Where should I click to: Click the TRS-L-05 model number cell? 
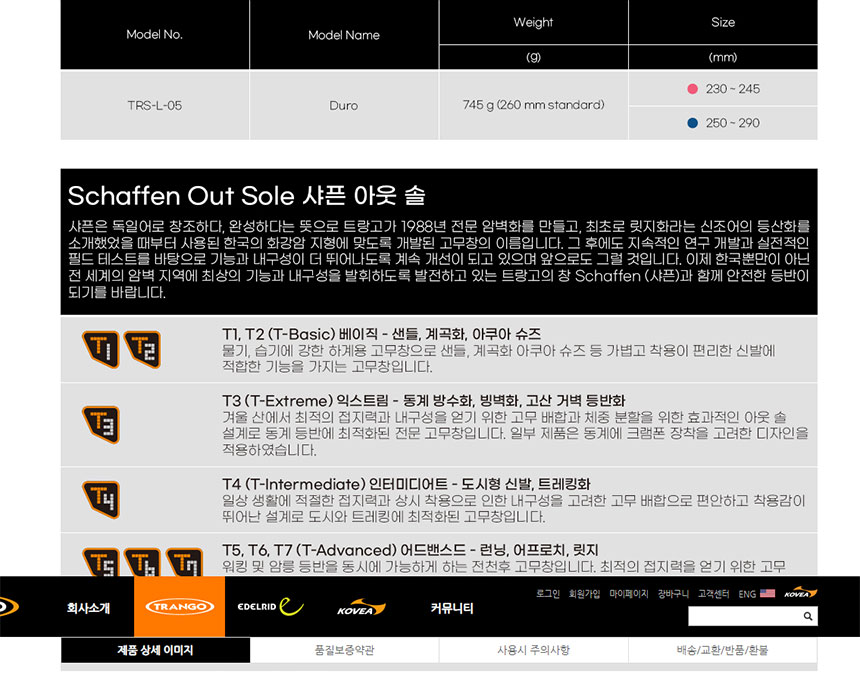[x=155, y=105]
